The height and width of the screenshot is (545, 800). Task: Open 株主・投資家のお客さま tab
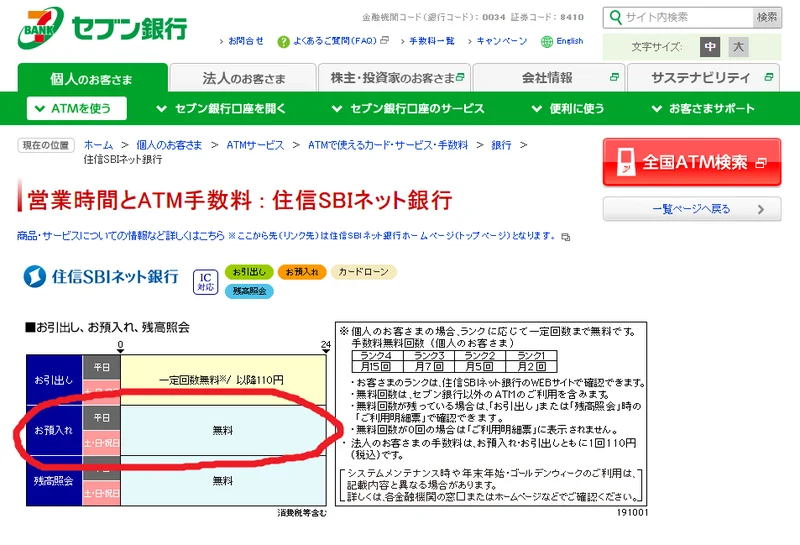[394, 78]
